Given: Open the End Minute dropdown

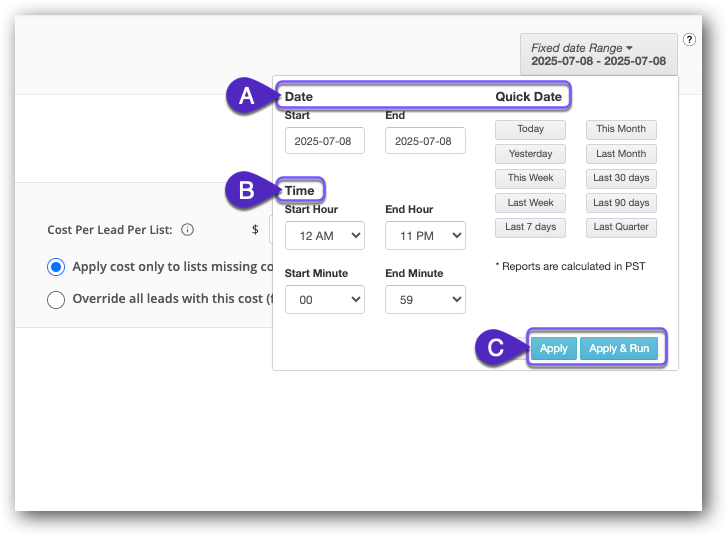Looking at the screenshot, I should [x=425, y=299].
